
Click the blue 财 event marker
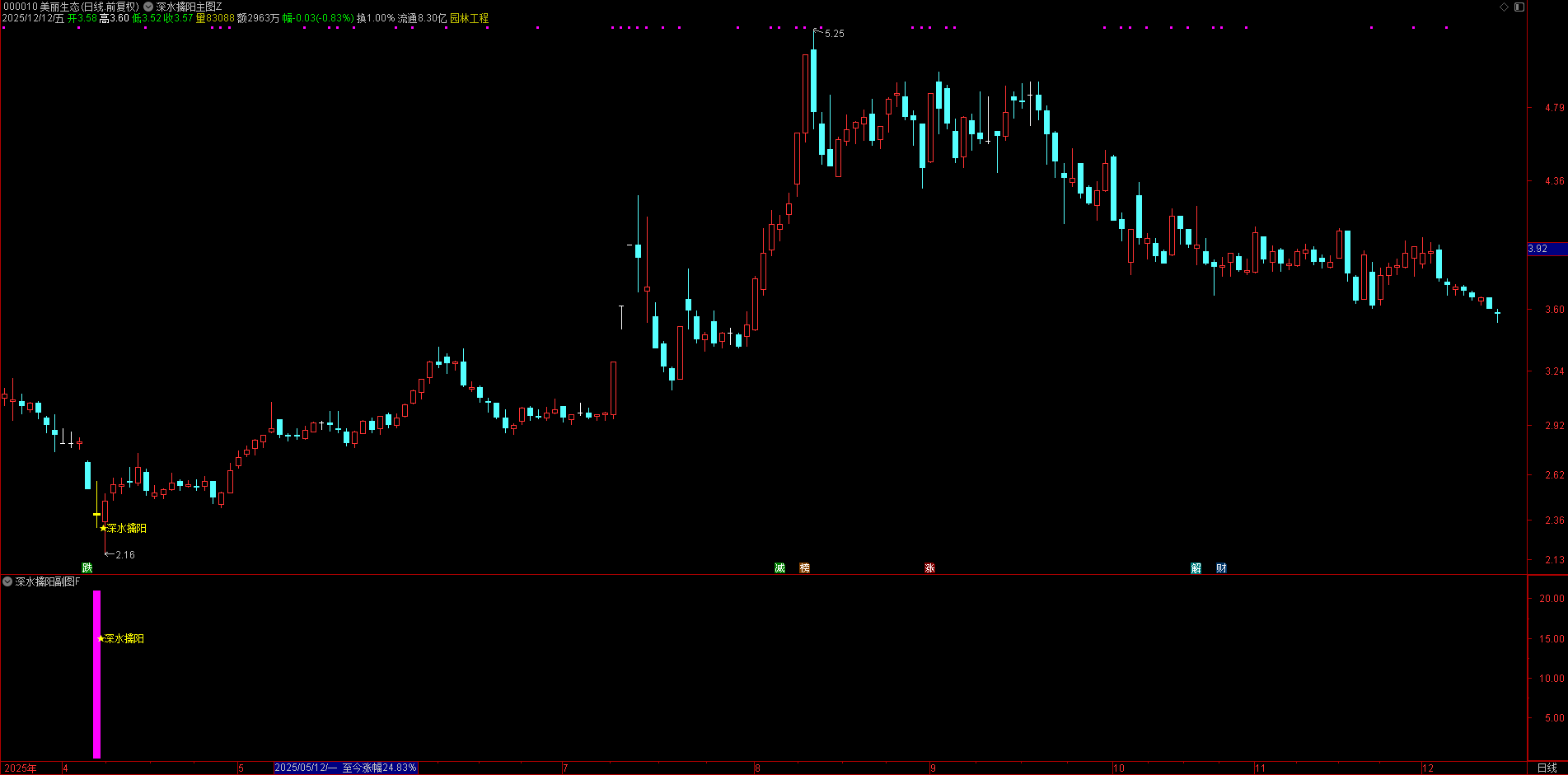[1221, 567]
